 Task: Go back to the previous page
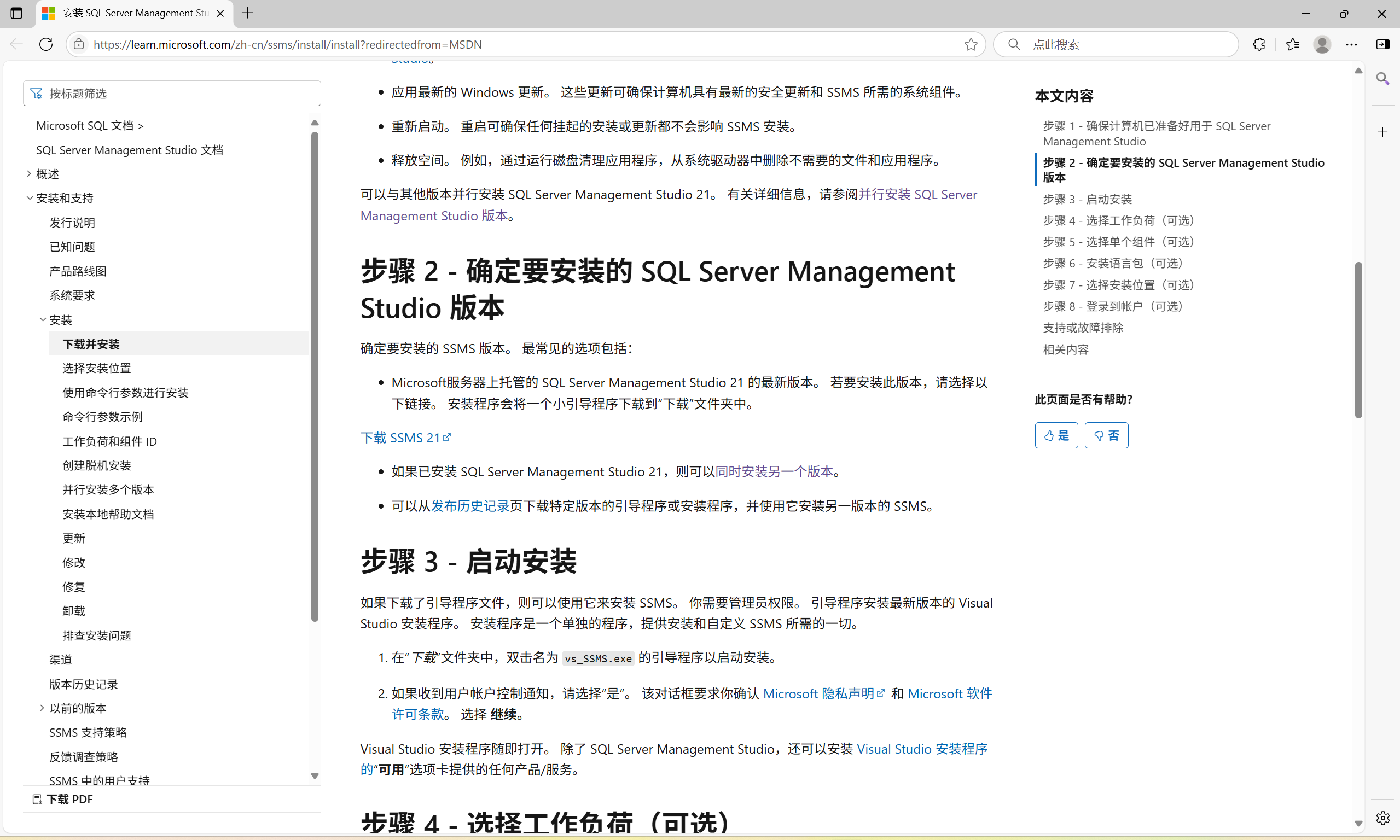tap(16, 44)
